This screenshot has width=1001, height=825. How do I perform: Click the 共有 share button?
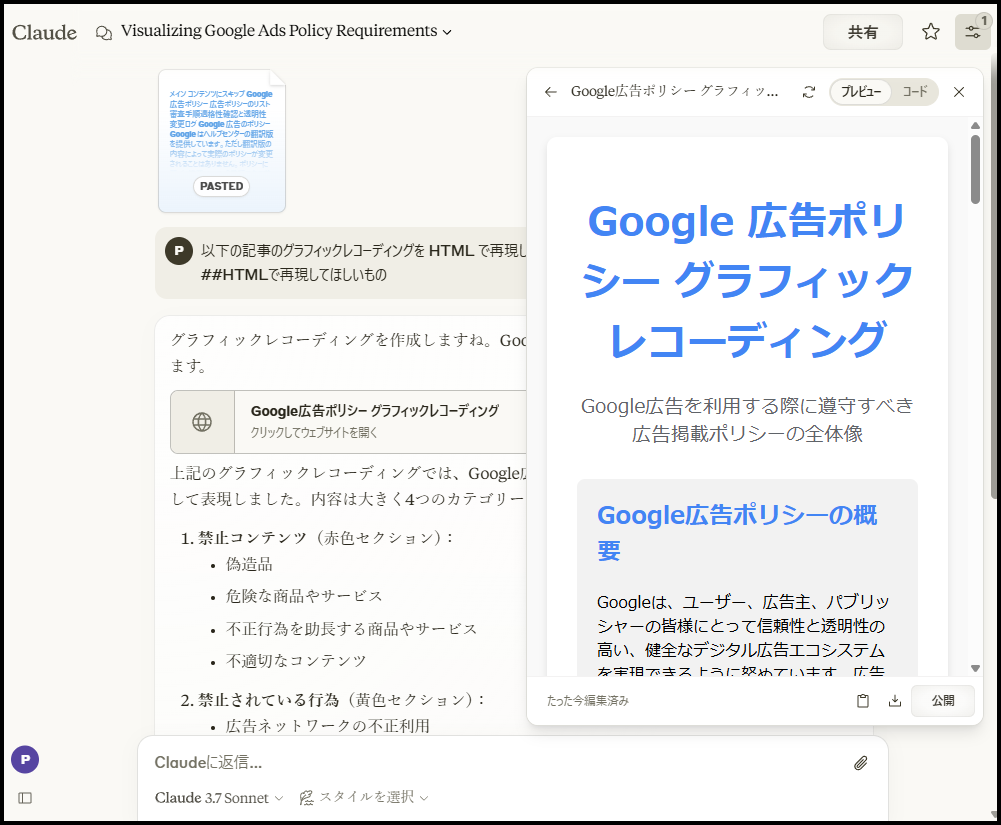coord(862,32)
